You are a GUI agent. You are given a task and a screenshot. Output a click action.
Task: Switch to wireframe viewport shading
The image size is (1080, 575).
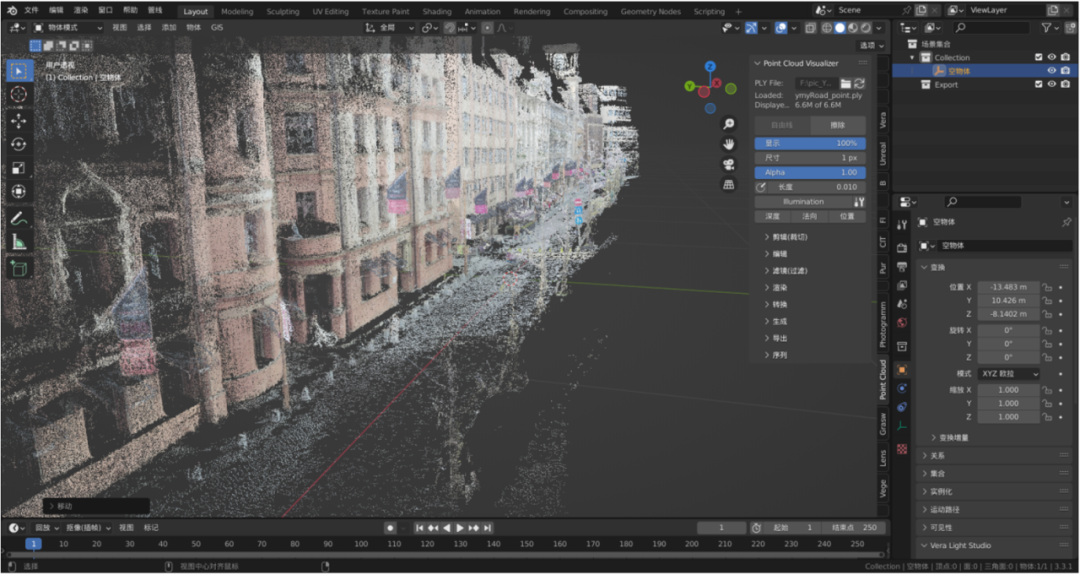click(x=827, y=28)
